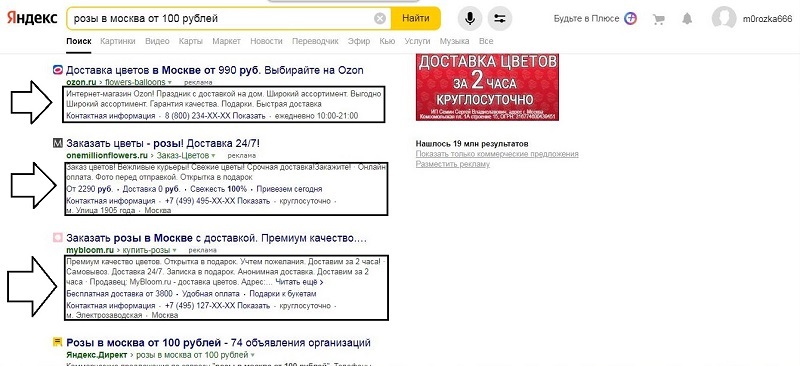Switch to the Услуги tab
The height and width of the screenshot is (366, 800).
(x=417, y=41)
